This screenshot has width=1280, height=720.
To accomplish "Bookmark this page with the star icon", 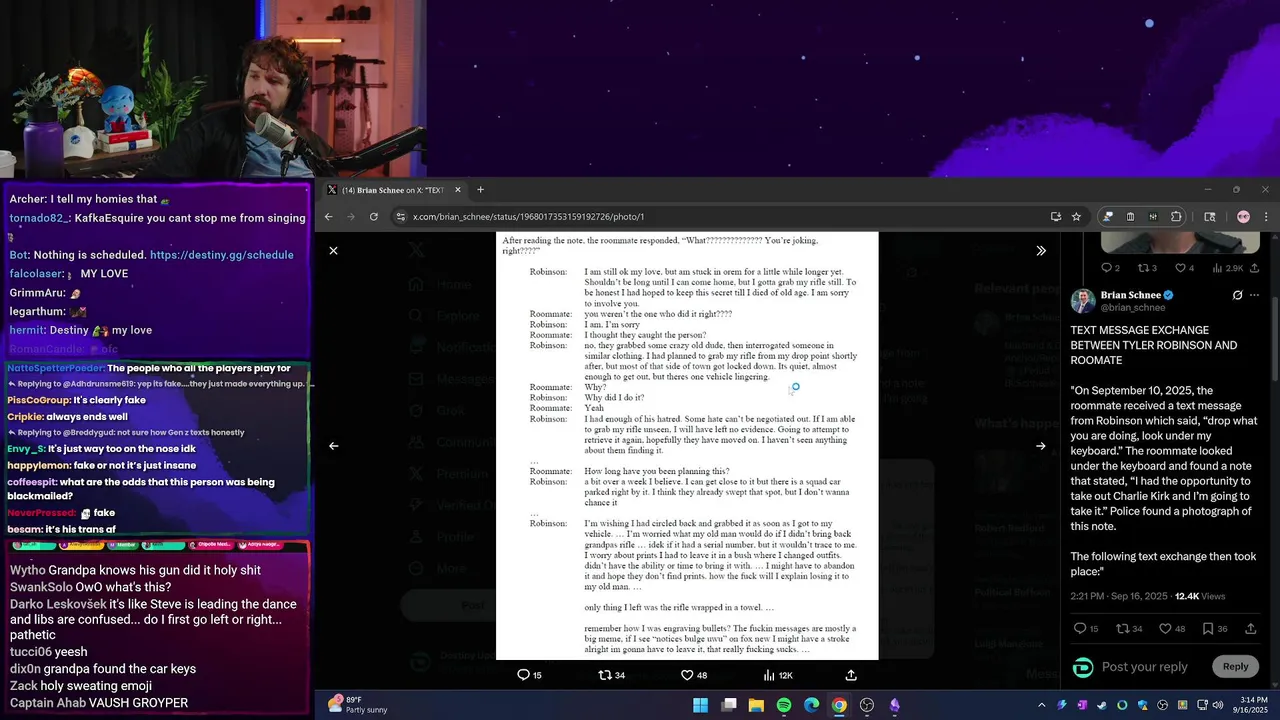I will coord(1077,216).
